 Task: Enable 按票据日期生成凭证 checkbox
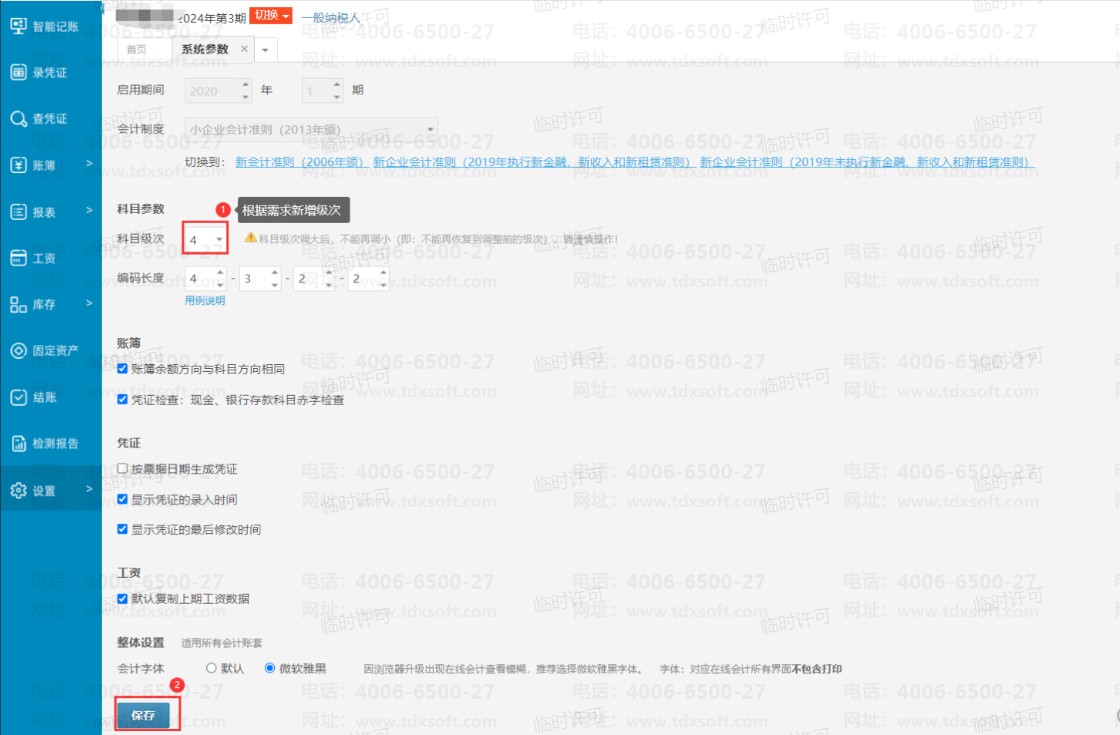click(x=122, y=469)
